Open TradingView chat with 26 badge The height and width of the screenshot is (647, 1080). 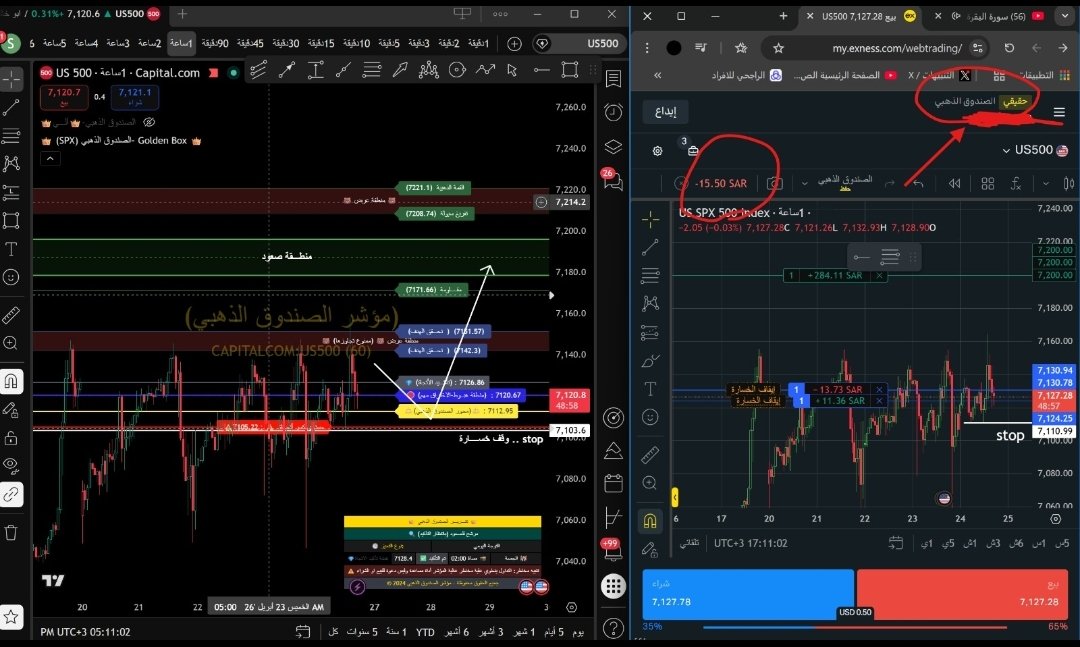[612, 181]
